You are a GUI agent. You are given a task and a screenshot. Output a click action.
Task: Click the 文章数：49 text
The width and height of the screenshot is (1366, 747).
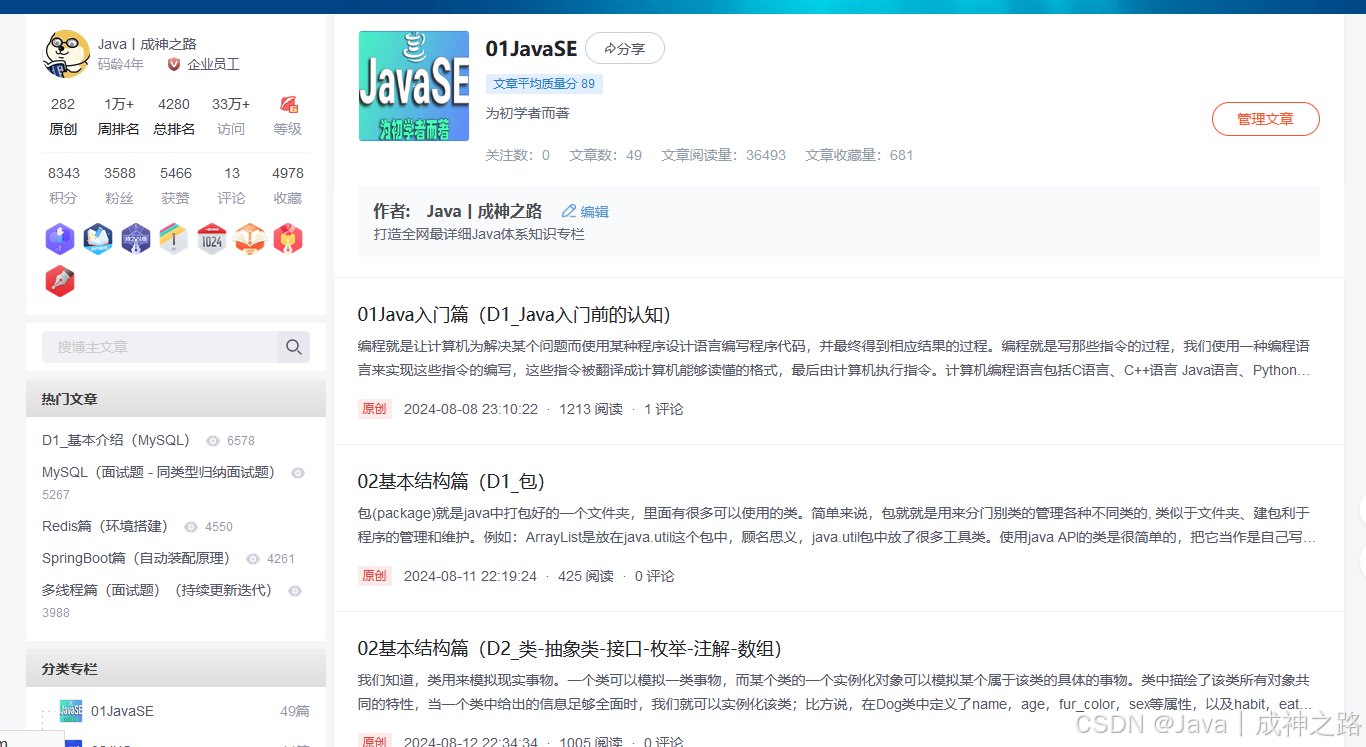pyautogui.click(x=606, y=155)
